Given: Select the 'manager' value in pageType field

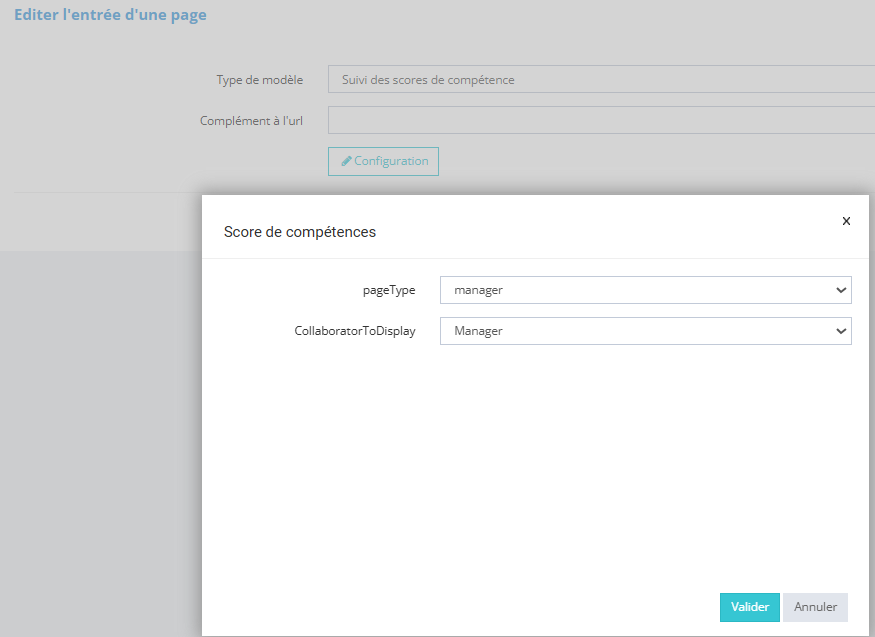Looking at the screenshot, I should (478, 290).
